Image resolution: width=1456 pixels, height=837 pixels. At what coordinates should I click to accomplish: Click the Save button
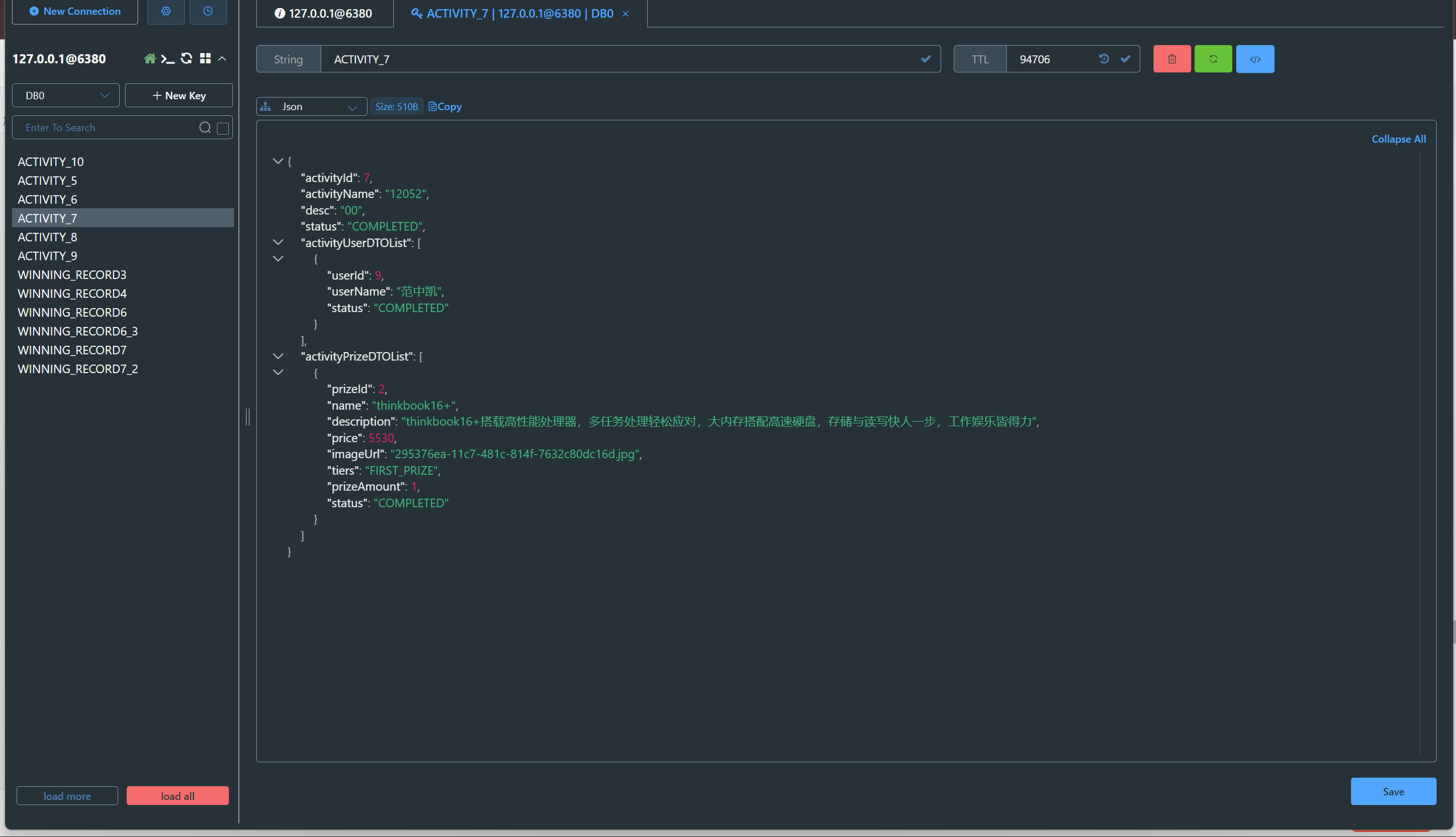(x=1393, y=791)
